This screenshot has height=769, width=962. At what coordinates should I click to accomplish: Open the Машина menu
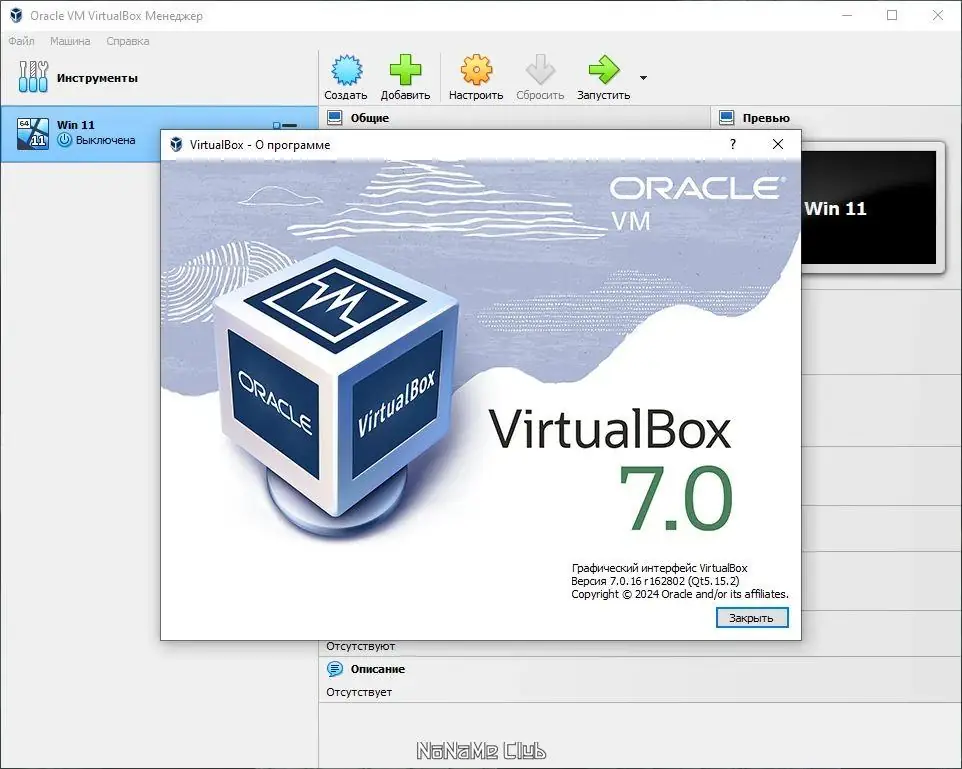[70, 41]
